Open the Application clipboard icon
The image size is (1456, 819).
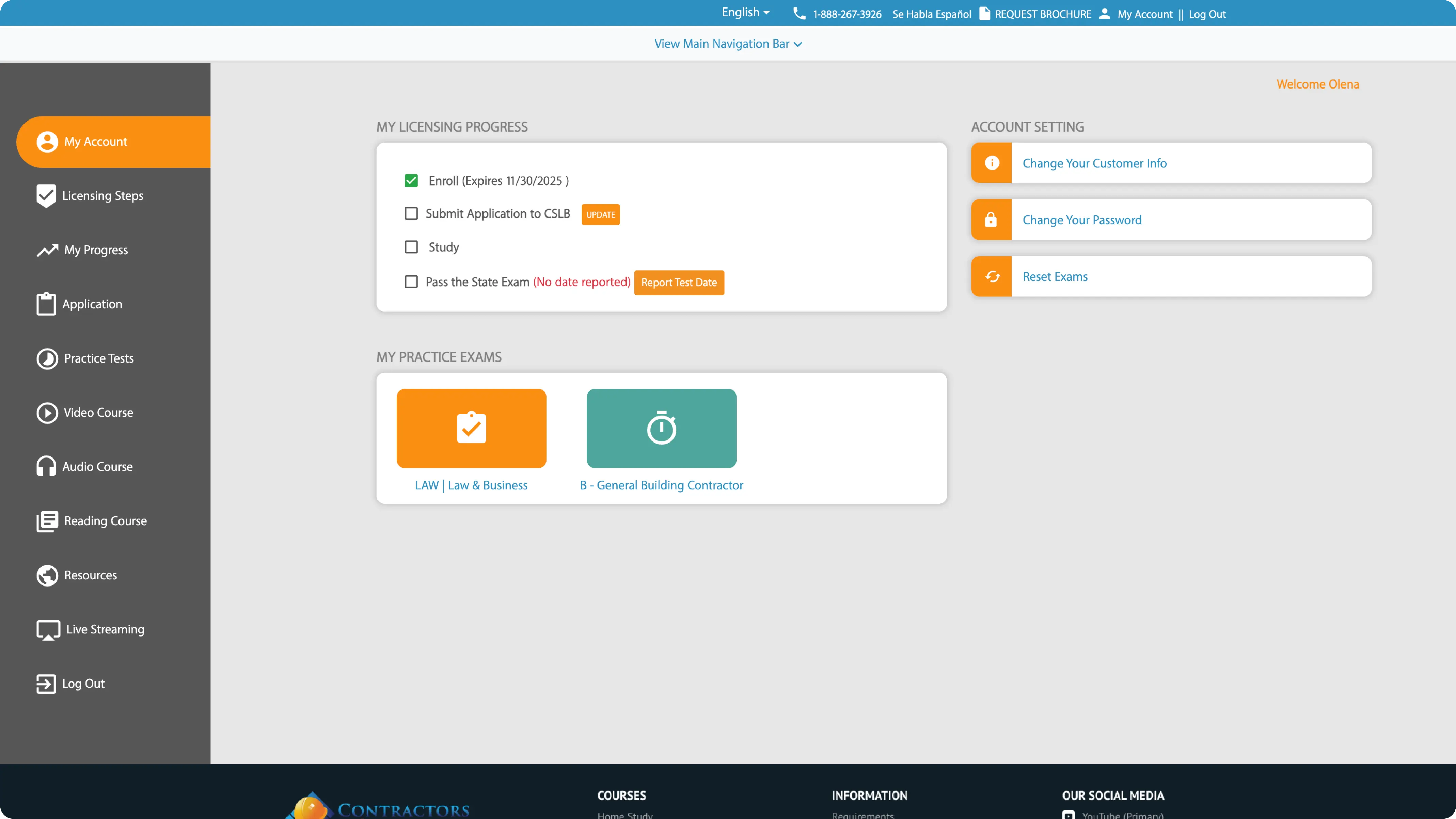(46, 304)
